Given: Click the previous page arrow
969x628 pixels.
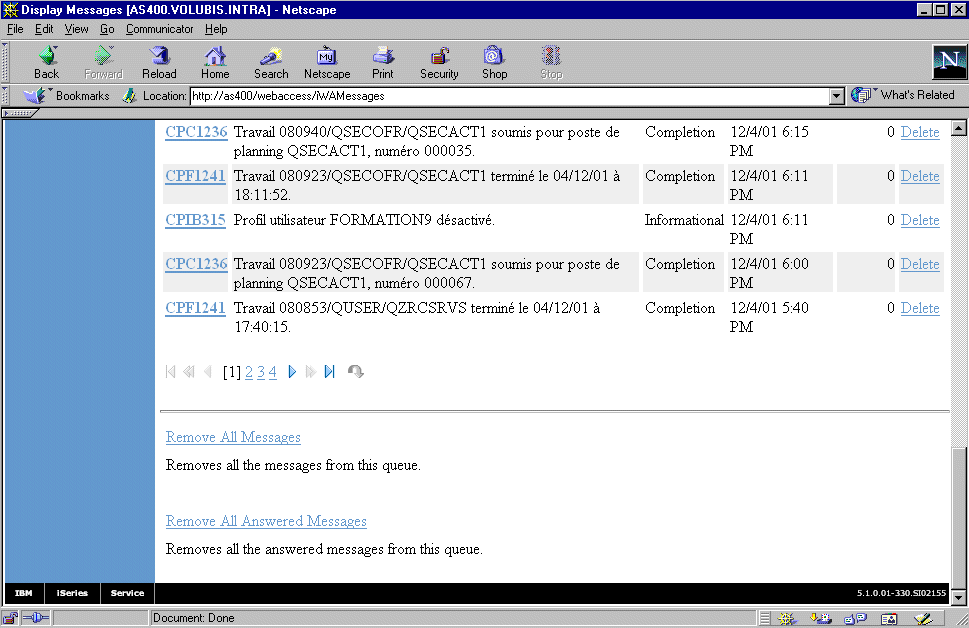Looking at the screenshot, I should pos(208,371).
